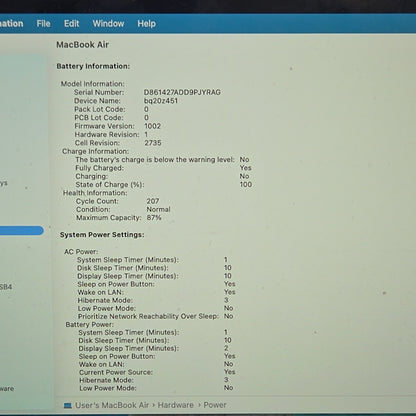Open the File menu
Viewport: 416px width, 416px height.
coord(43,24)
